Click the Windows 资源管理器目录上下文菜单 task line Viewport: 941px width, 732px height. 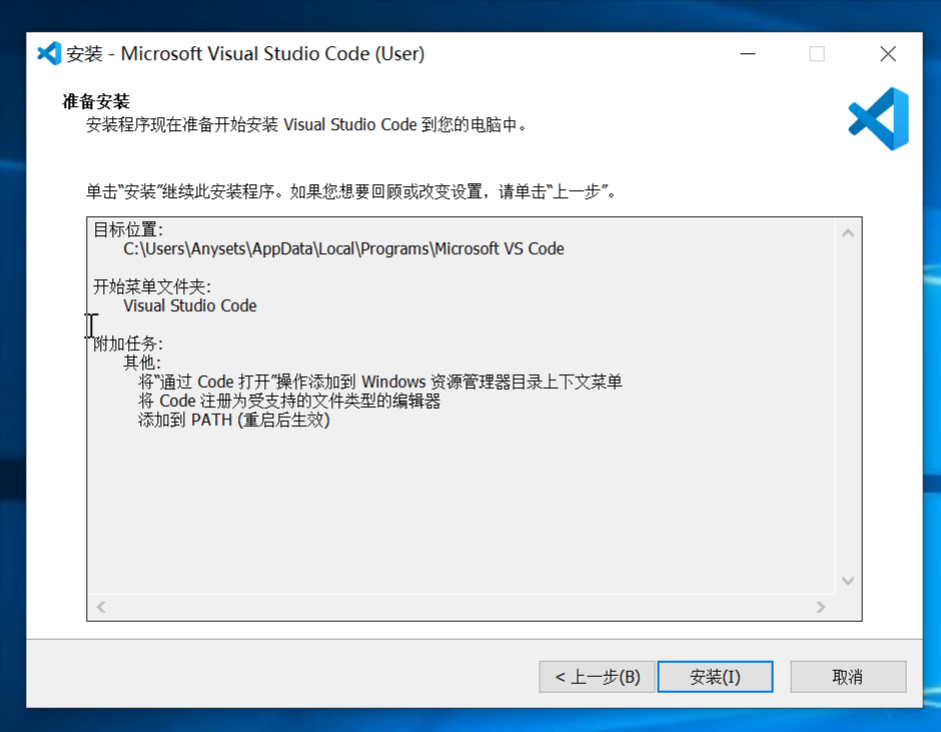click(x=380, y=382)
